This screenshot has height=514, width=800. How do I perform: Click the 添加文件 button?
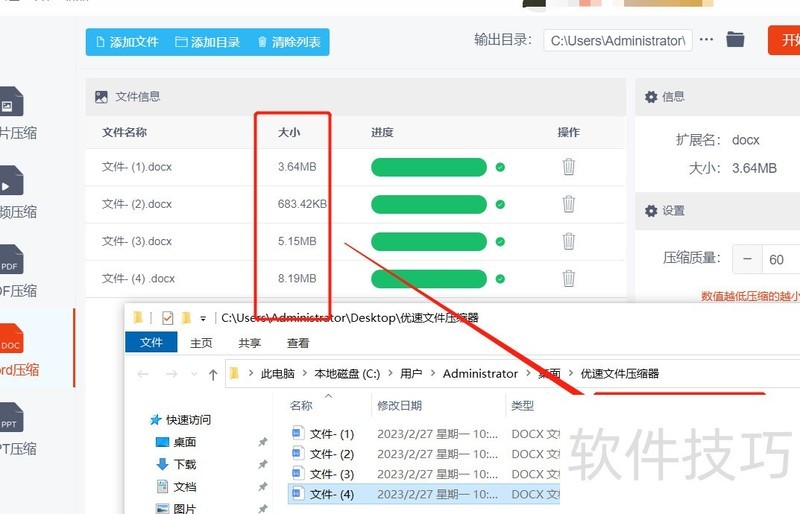(x=126, y=42)
